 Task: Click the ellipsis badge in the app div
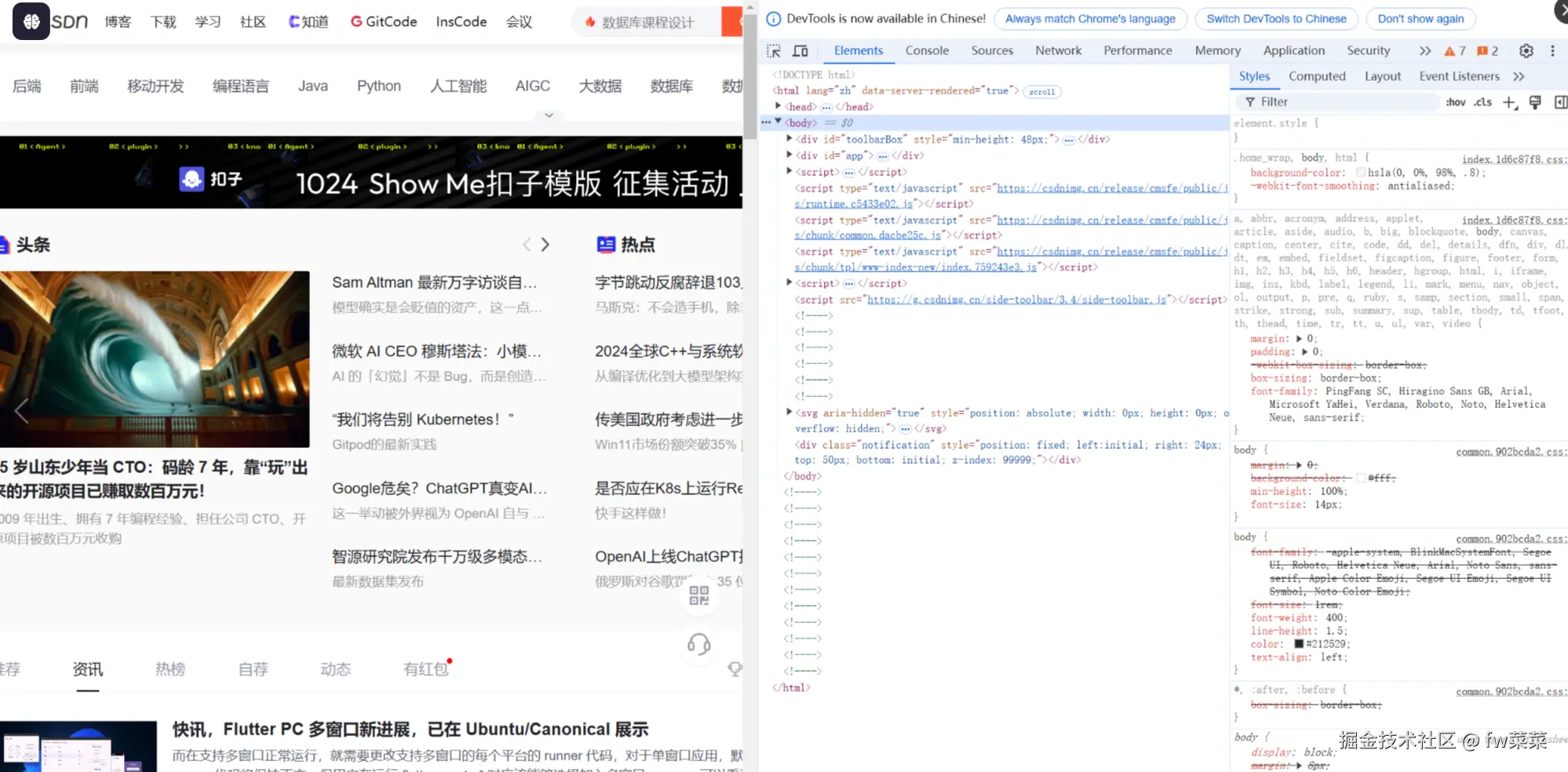[x=882, y=156]
